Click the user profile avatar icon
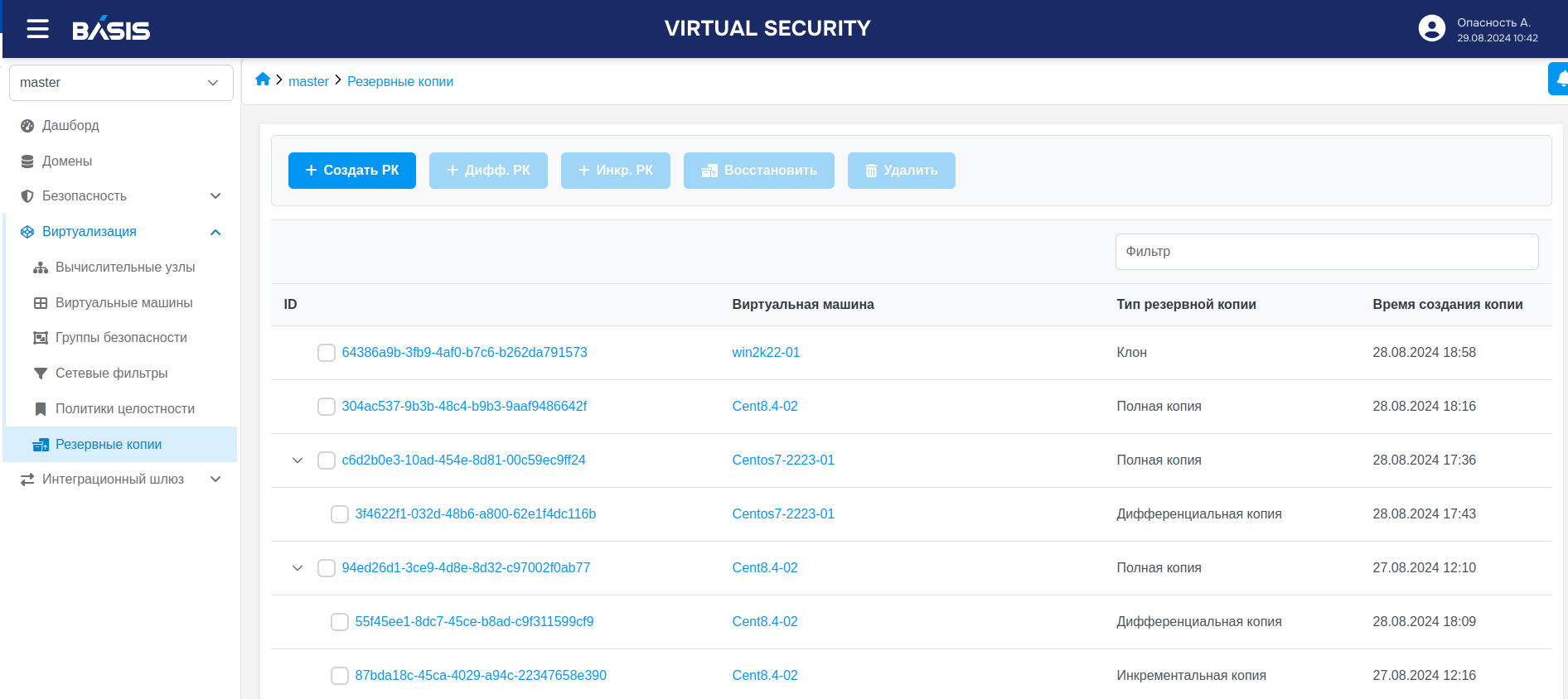1568x699 pixels. 1431,29
